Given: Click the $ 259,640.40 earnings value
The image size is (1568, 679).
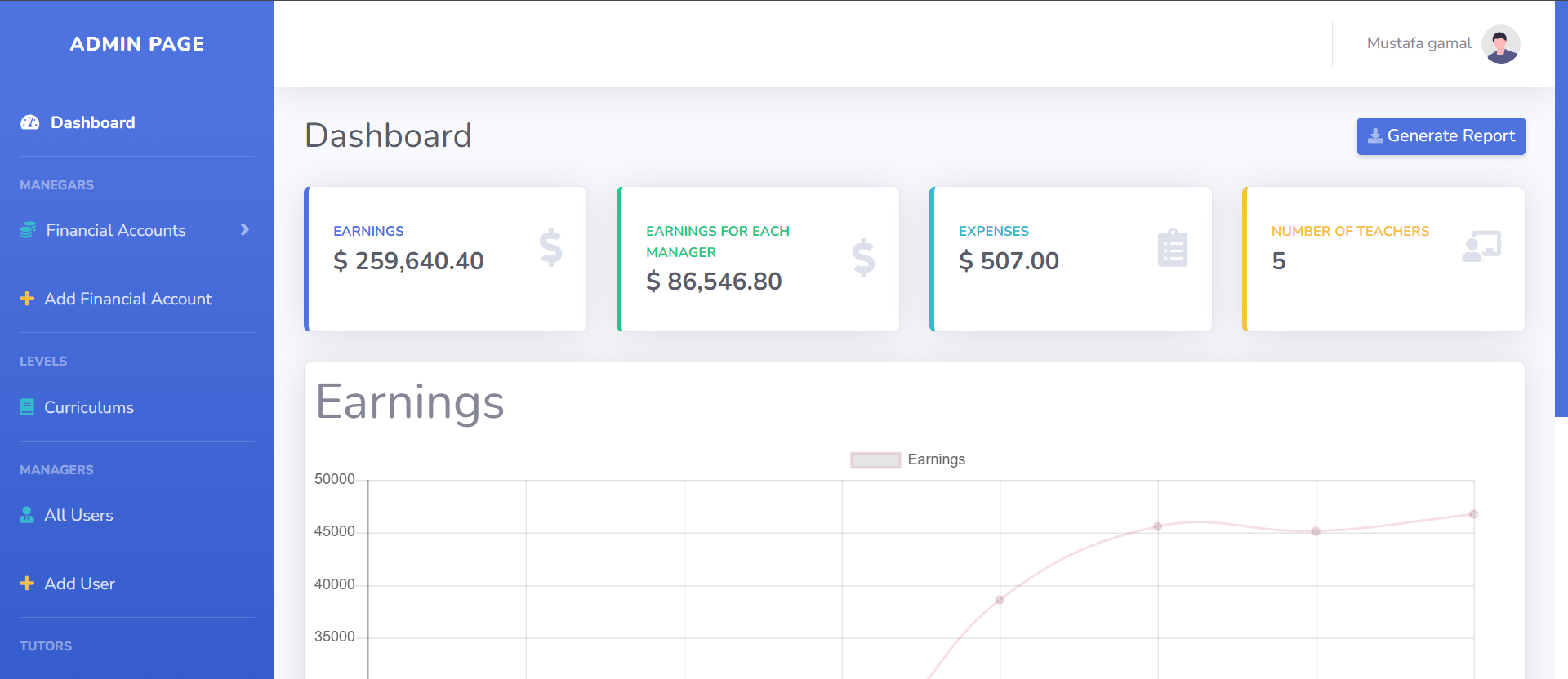Looking at the screenshot, I should [408, 260].
